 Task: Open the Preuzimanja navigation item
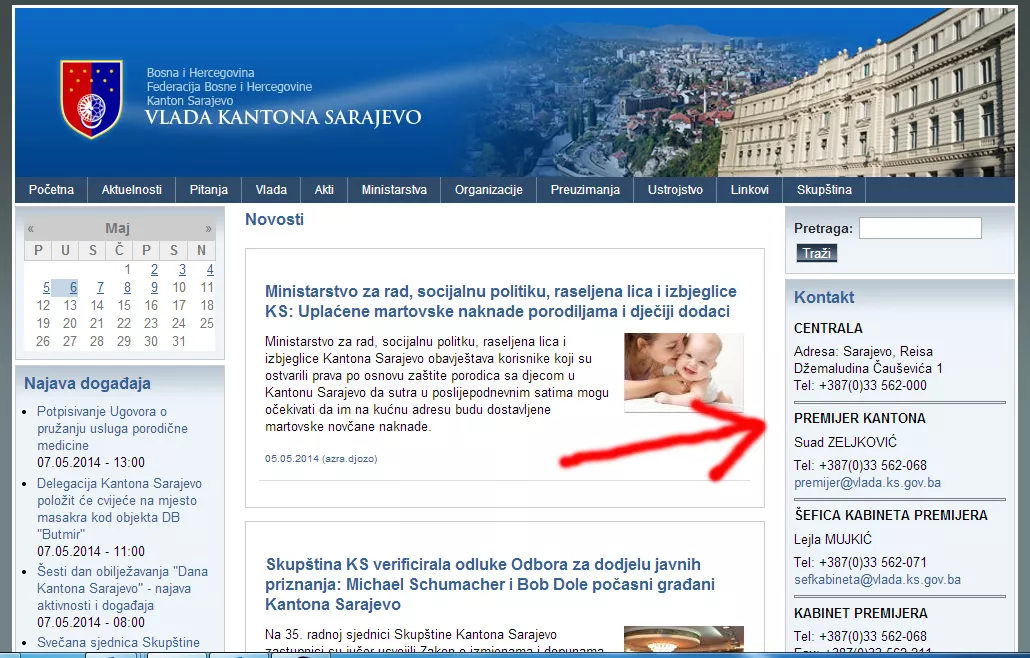(585, 190)
